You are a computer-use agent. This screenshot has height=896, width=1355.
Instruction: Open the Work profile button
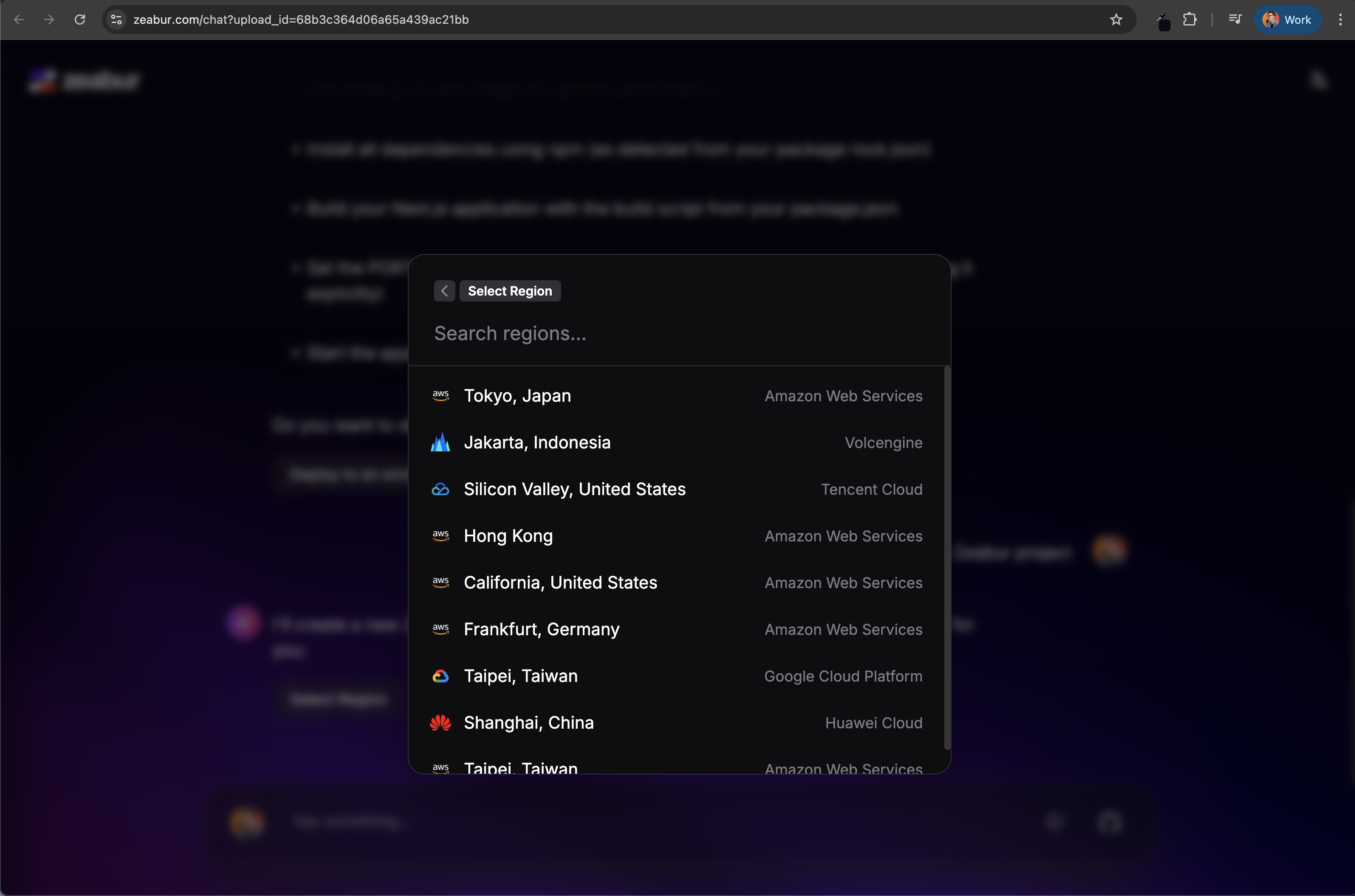(x=1287, y=20)
